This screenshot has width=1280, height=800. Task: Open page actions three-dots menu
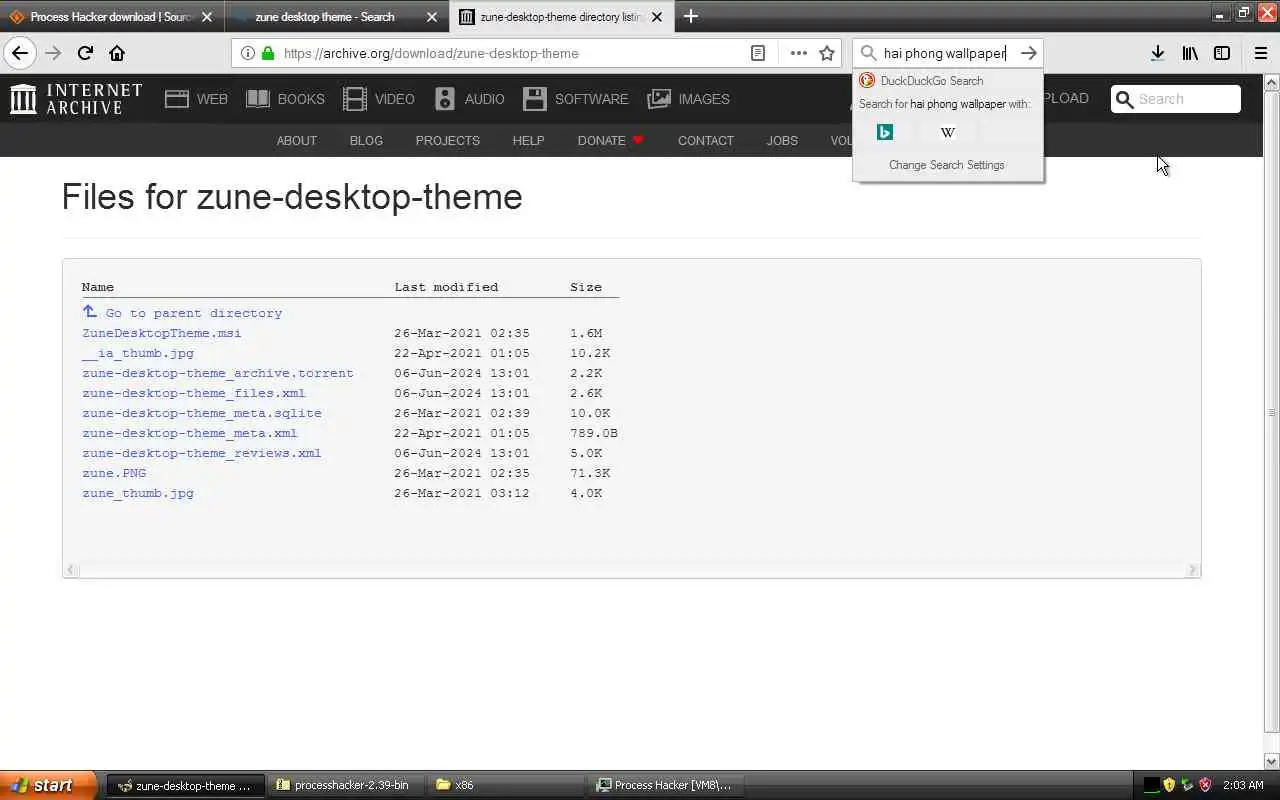coord(798,53)
